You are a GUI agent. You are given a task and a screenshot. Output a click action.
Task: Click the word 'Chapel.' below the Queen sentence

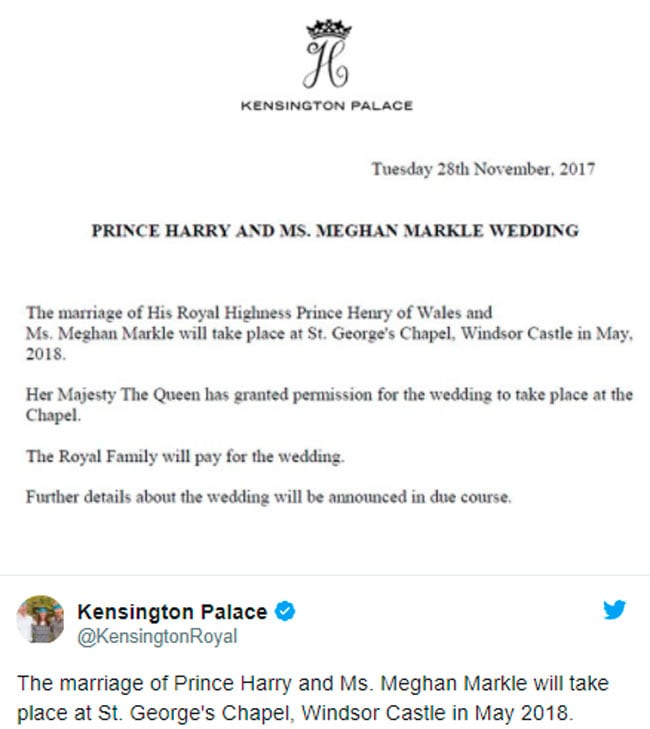tap(53, 416)
